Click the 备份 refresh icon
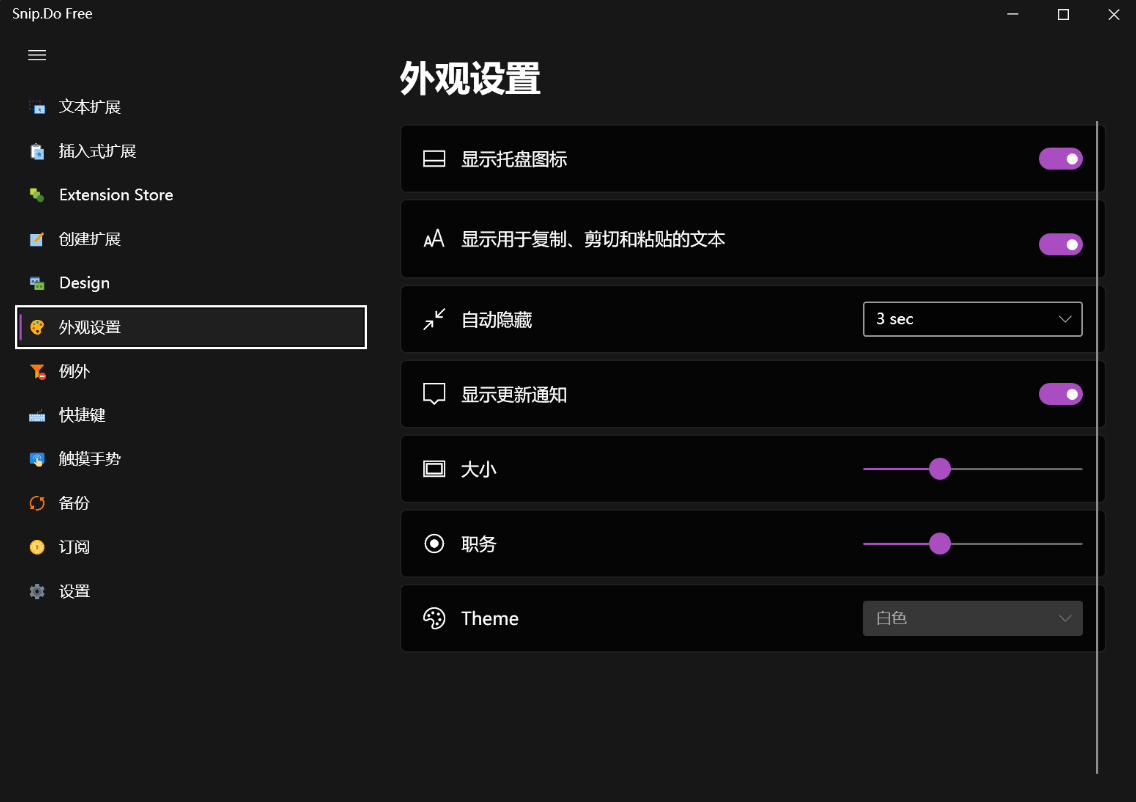The height and width of the screenshot is (802, 1136). click(37, 504)
